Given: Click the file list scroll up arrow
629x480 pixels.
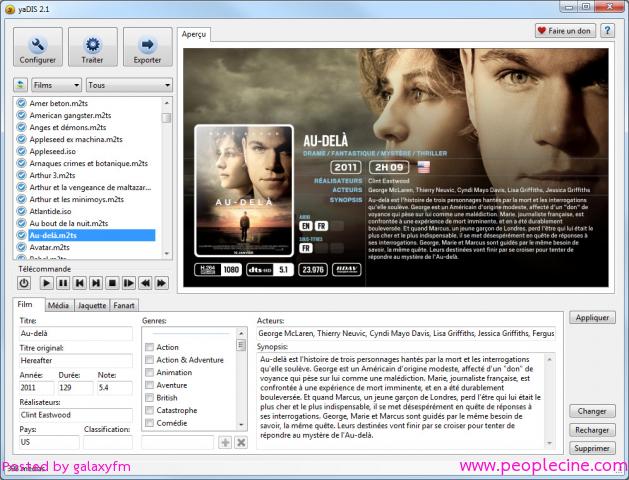Looking at the screenshot, I should (166, 103).
